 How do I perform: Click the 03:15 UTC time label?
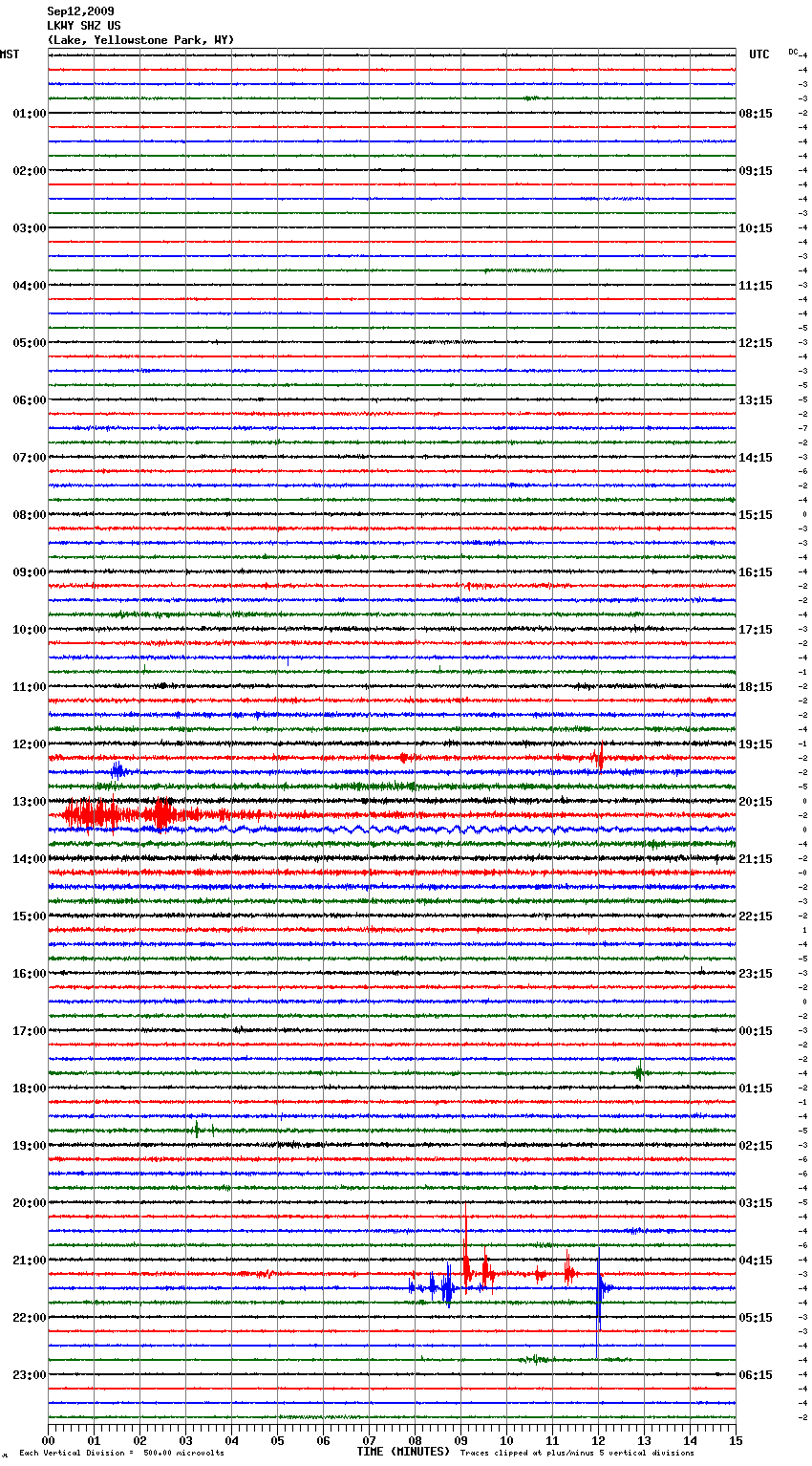[756, 1203]
